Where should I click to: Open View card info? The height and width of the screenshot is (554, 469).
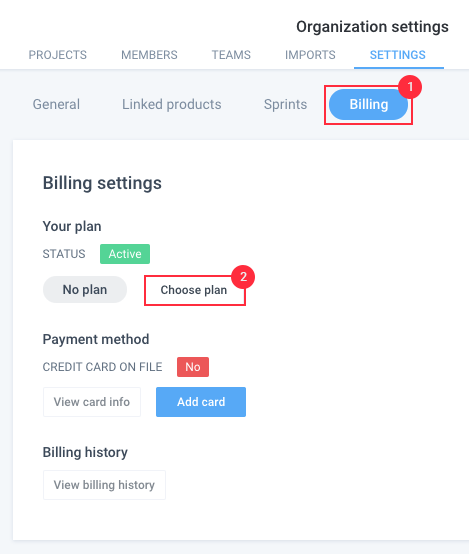pyautogui.click(x=92, y=402)
